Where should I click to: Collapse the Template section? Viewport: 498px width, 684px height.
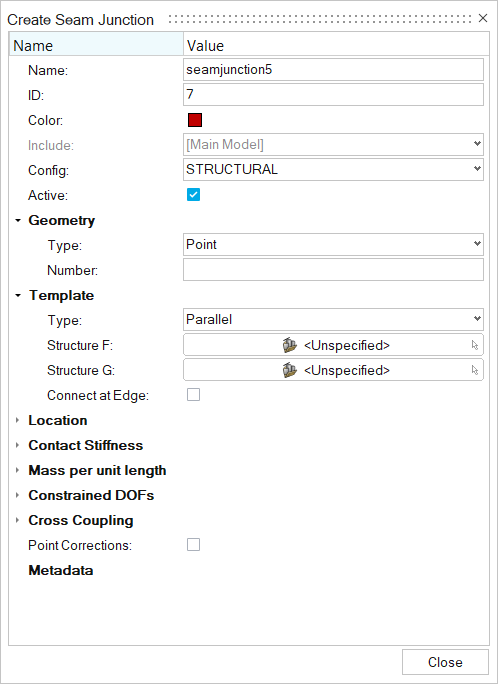[x=18, y=295]
